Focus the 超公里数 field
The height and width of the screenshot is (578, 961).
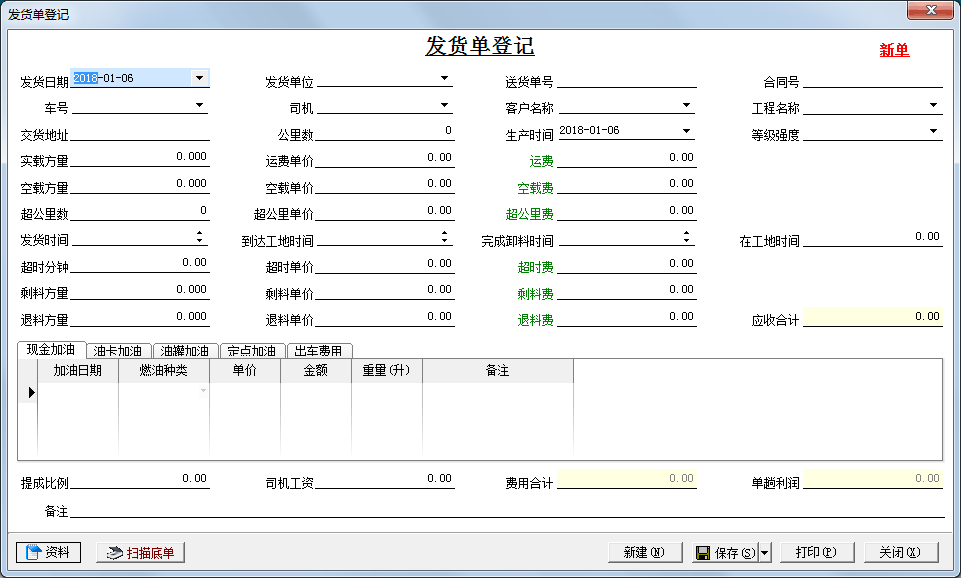tap(140, 212)
